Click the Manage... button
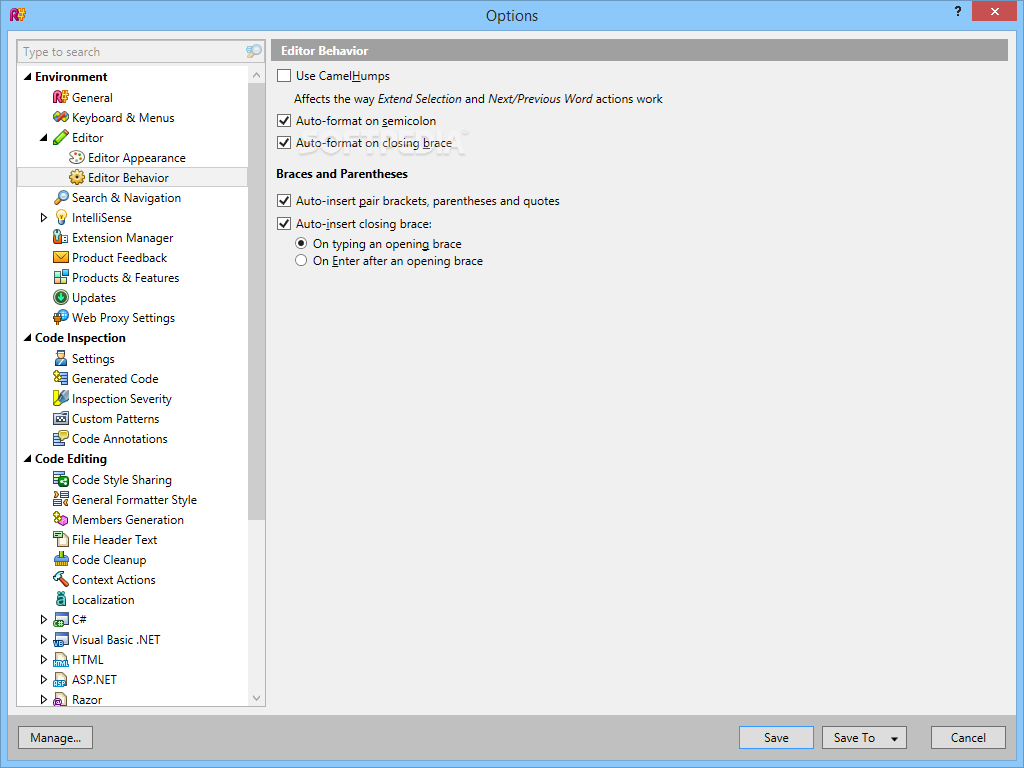 56,737
